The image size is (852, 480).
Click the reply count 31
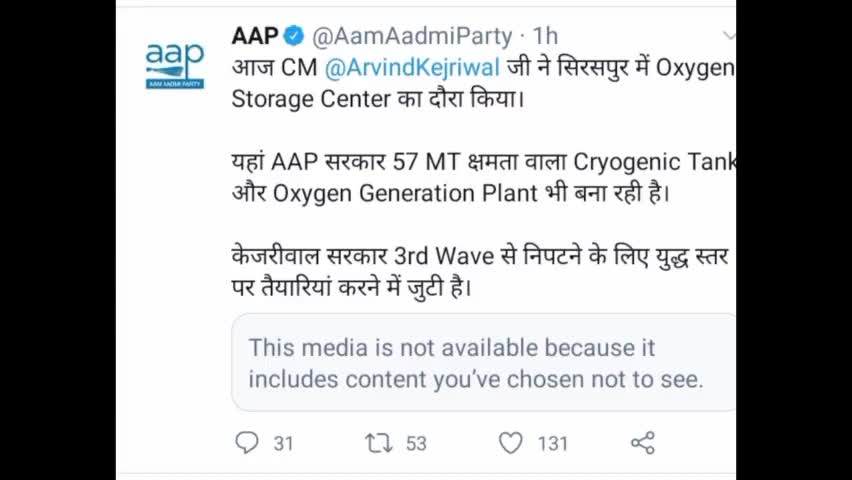click(x=283, y=443)
